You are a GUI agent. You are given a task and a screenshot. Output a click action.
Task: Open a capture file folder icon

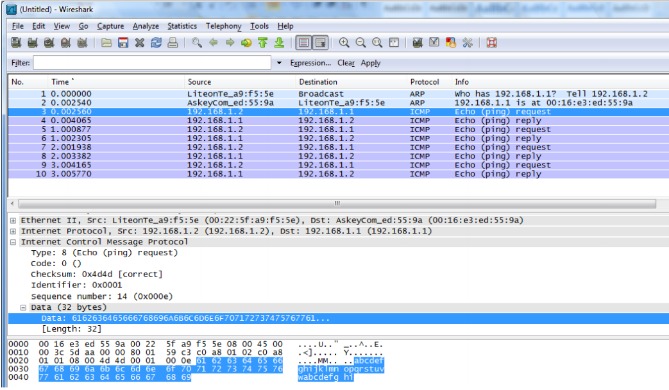[106, 43]
